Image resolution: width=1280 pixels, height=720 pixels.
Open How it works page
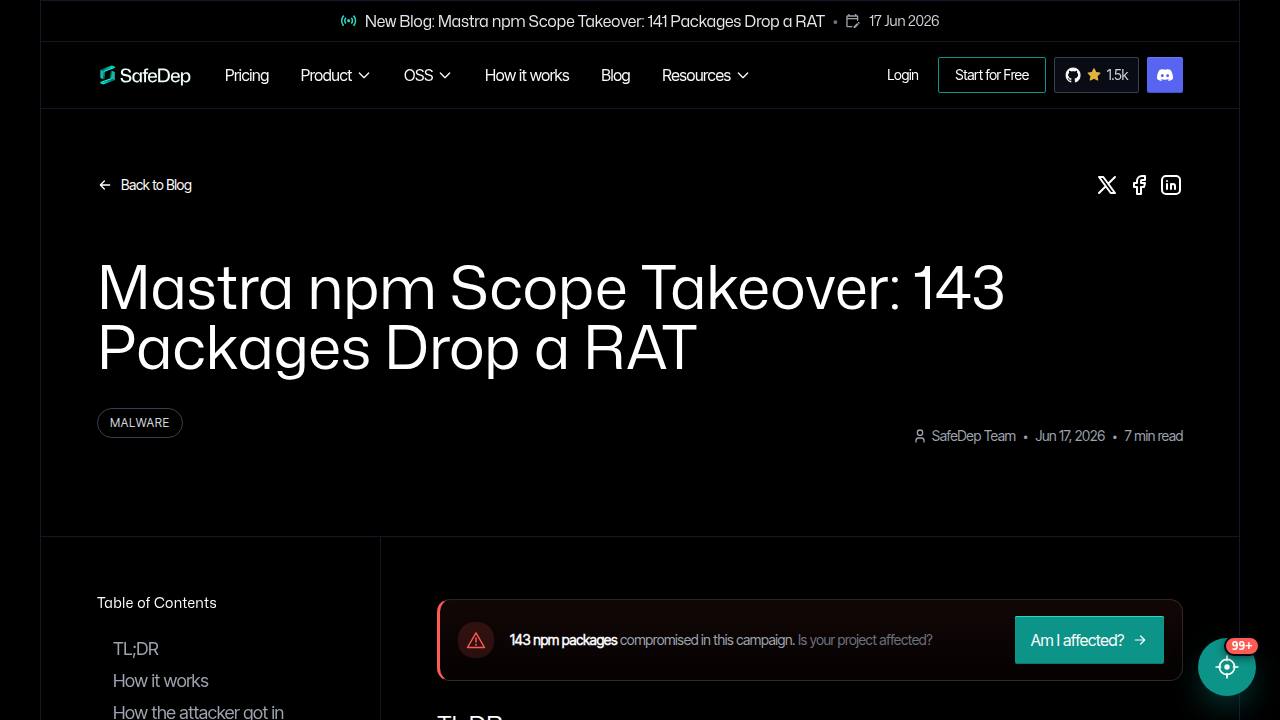[x=527, y=75]
